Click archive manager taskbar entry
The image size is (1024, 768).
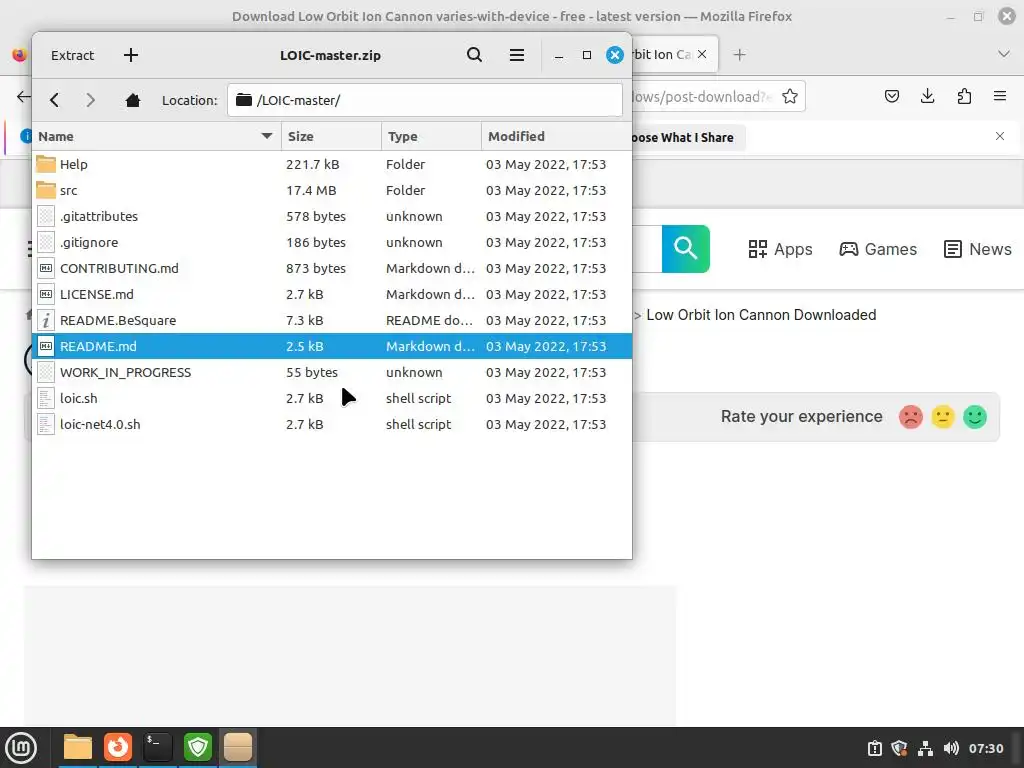[x=238, y=748]
